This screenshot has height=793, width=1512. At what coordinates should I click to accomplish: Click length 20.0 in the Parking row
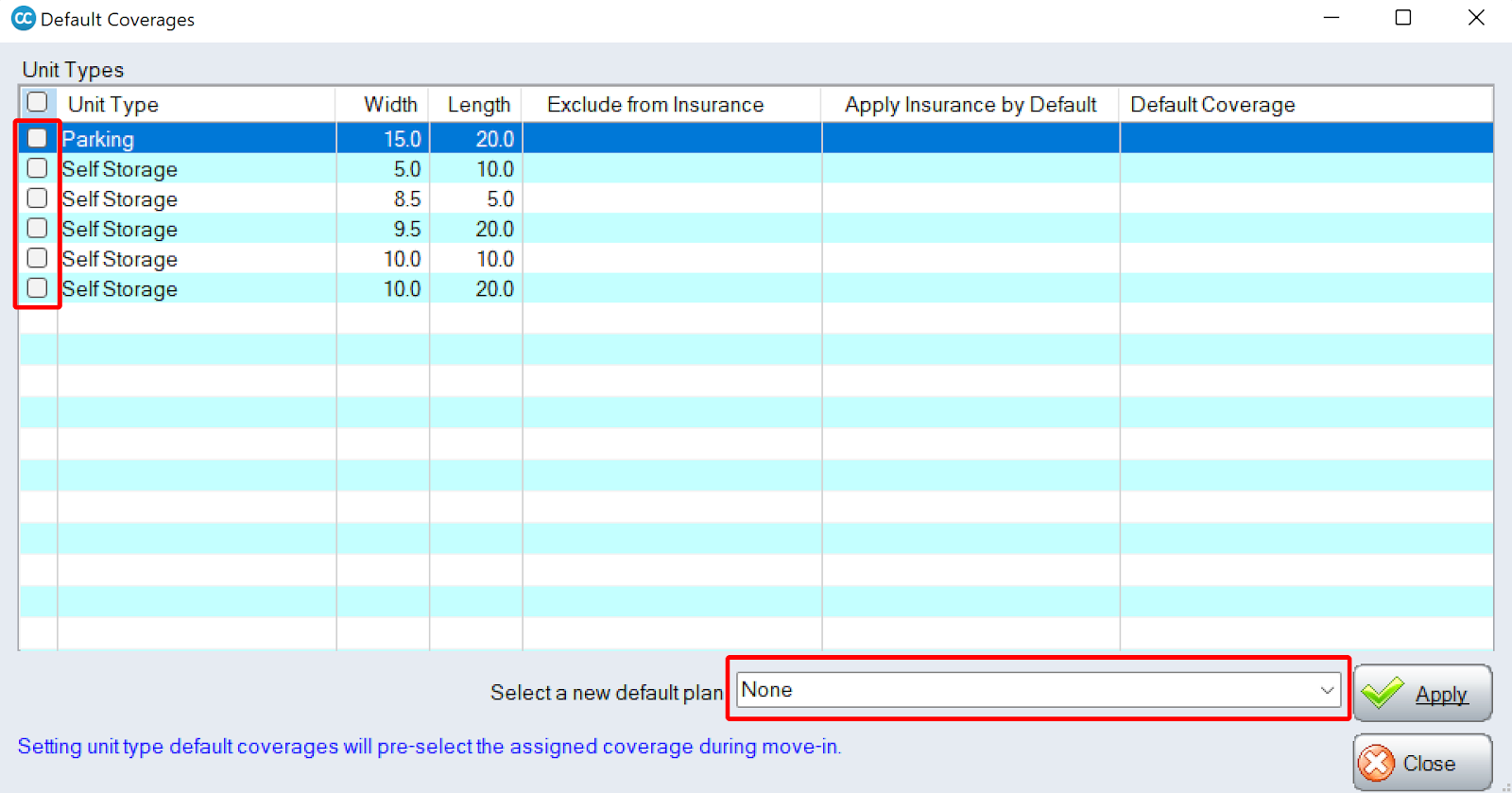tap(476, 138)
